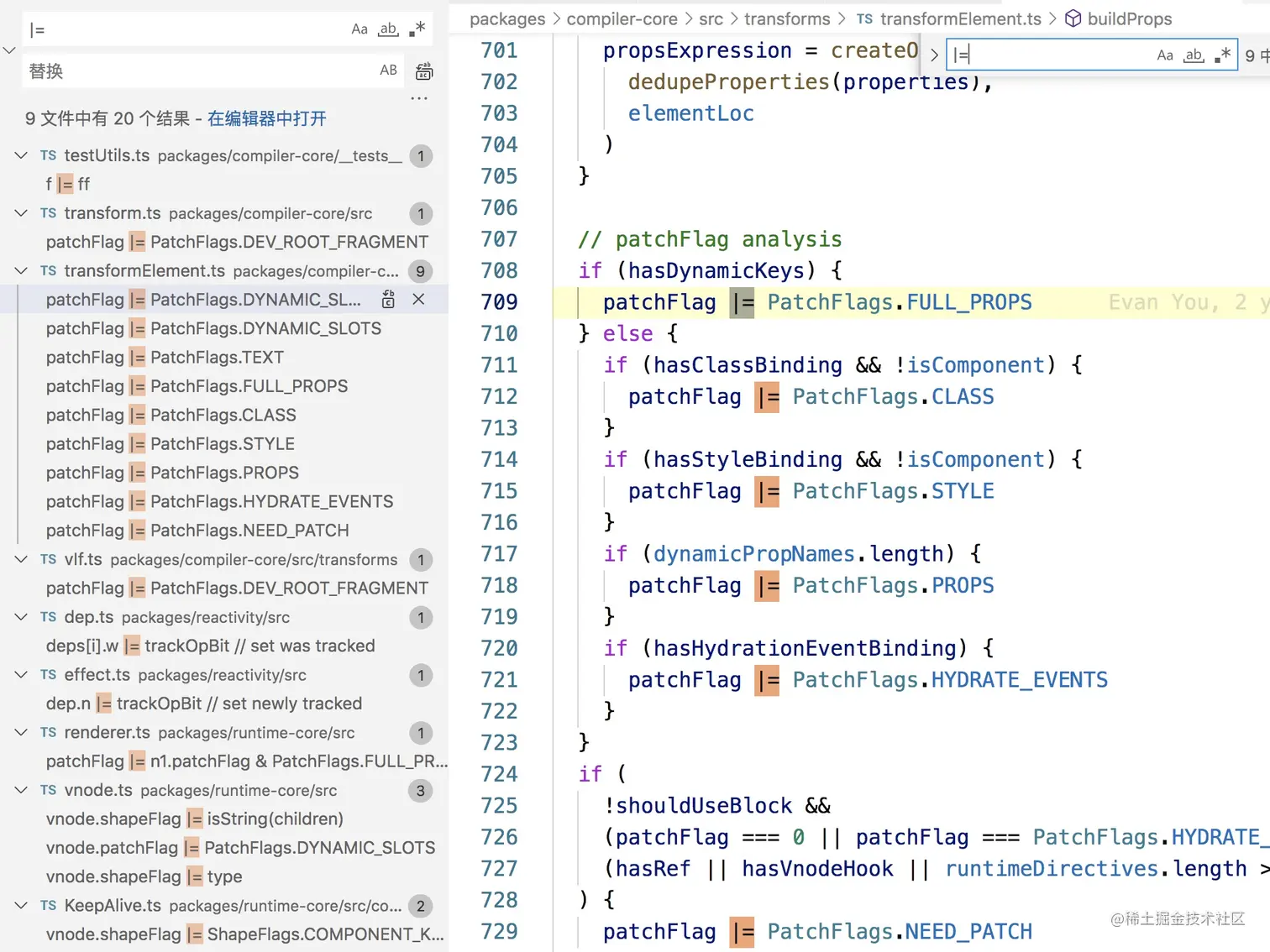Image resolution: width=1270 pixels, height=952 pixels.
Task: Click vnode.ts result count badge 3
Action: click(421, 791)
